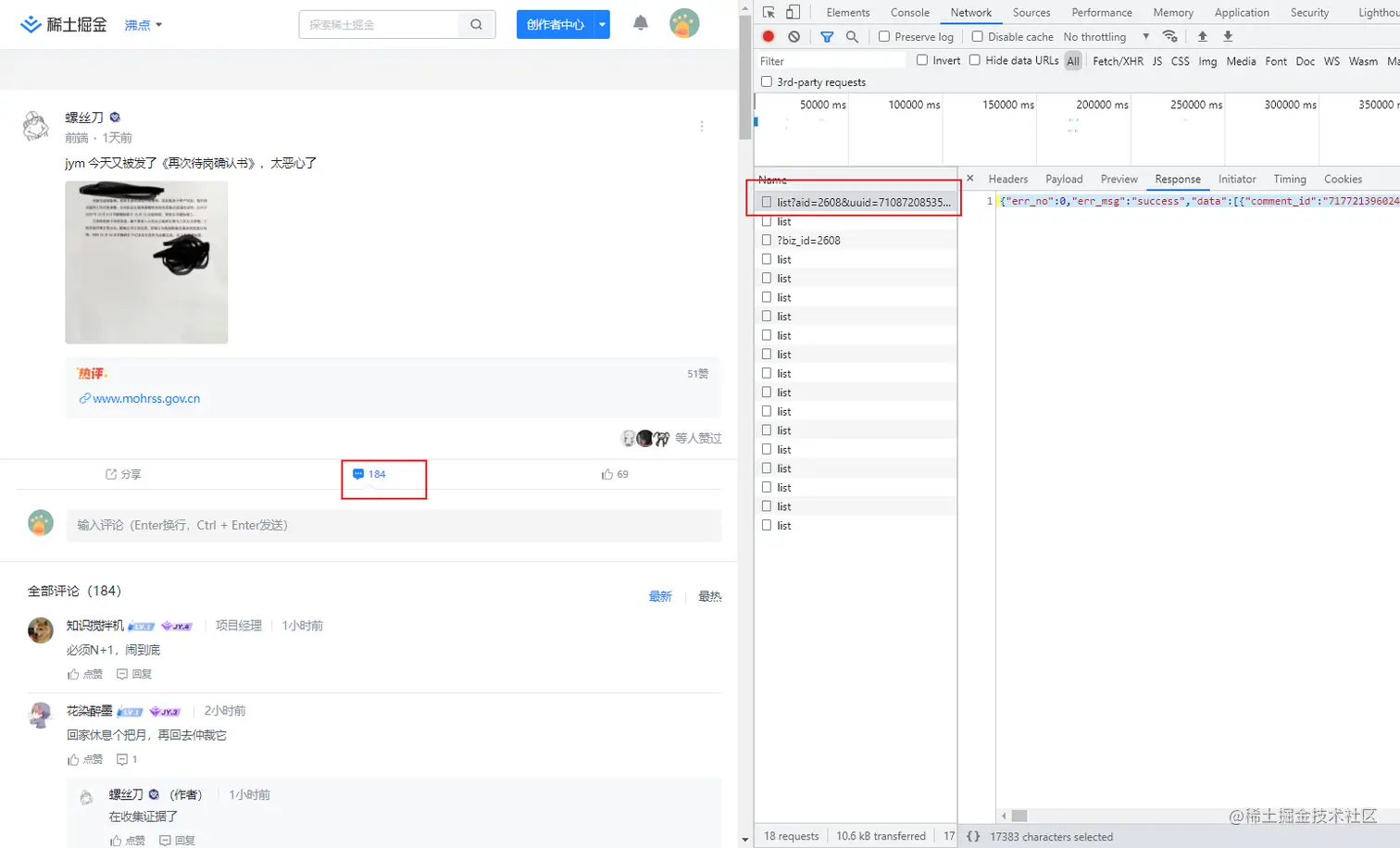Share the post via 分享
1400x848 pixels.
pos(123,474)
